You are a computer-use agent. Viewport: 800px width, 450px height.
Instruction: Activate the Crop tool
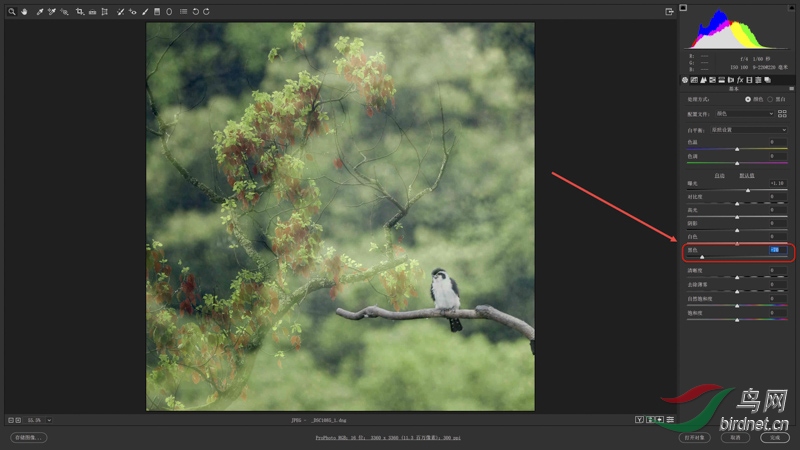(79, 12)
